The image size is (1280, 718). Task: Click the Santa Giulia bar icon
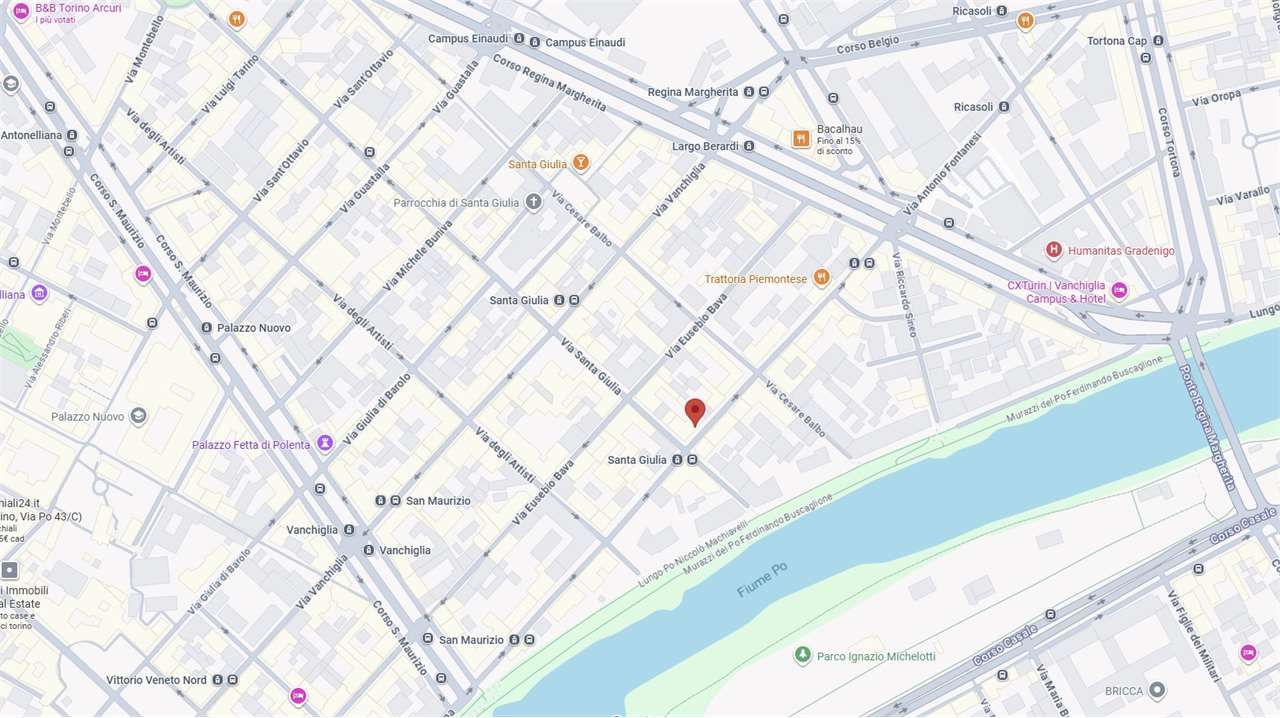tap(581, 163)
